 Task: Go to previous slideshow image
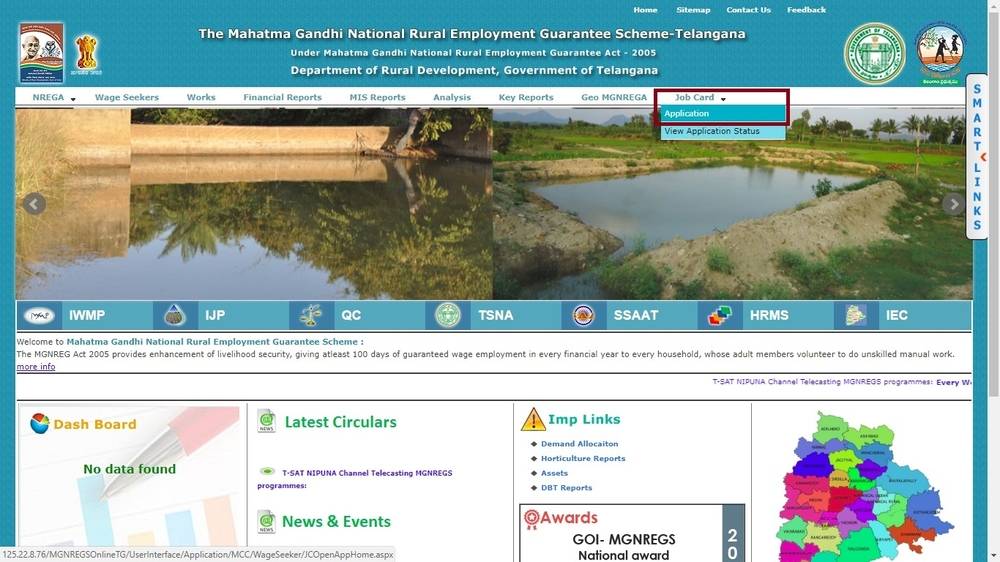[34, 204]
